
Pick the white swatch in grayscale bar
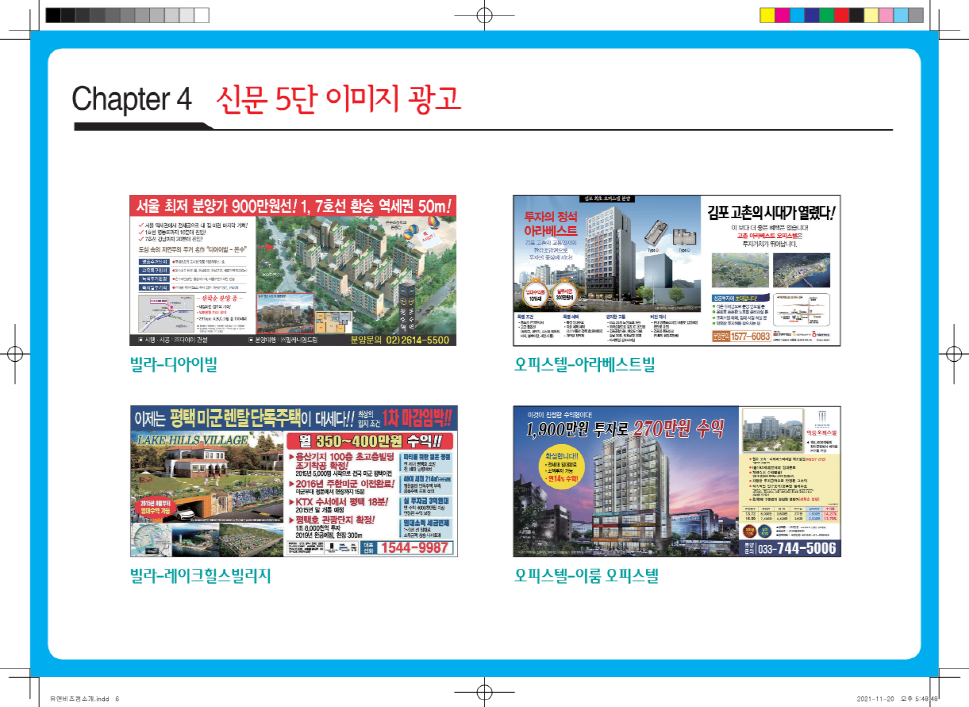[202, 15]
